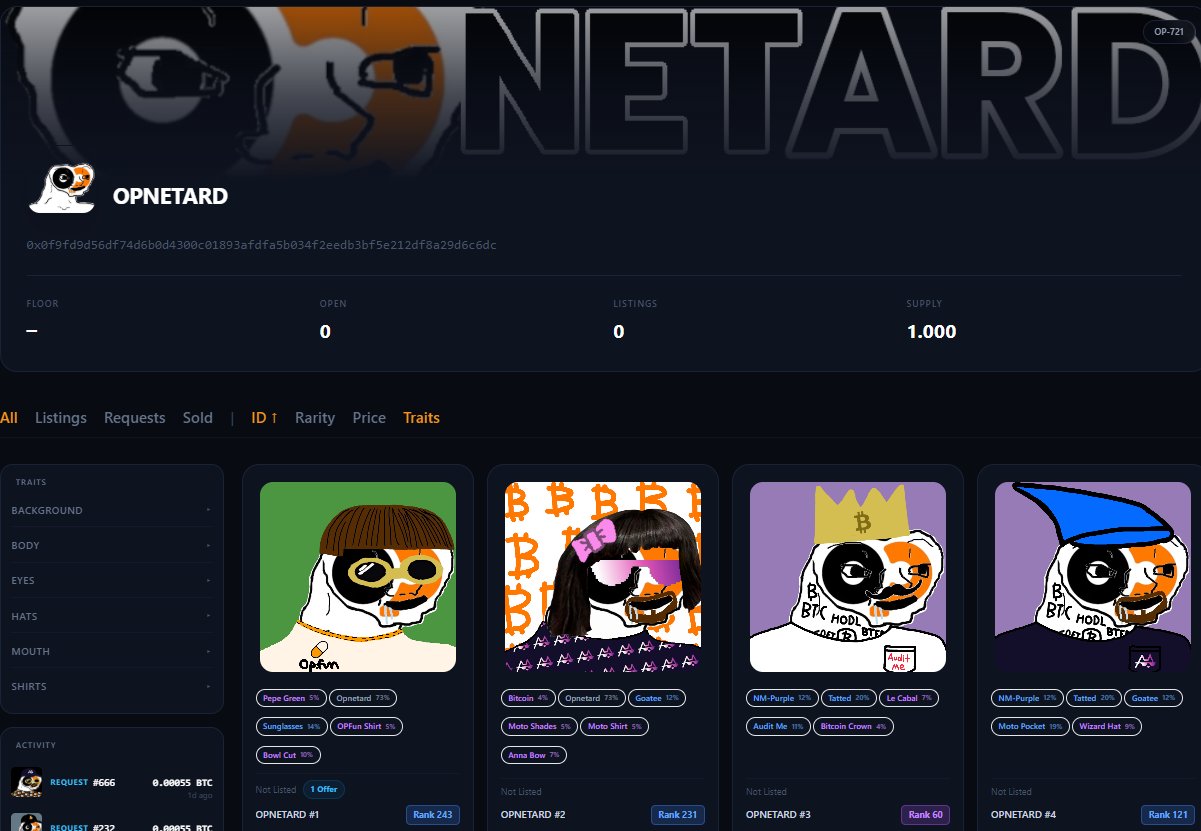Click the OPNETARD collection name heading
Viewport: 1201px width, 831px height.
pyautogui.click(x=170, y=196)
